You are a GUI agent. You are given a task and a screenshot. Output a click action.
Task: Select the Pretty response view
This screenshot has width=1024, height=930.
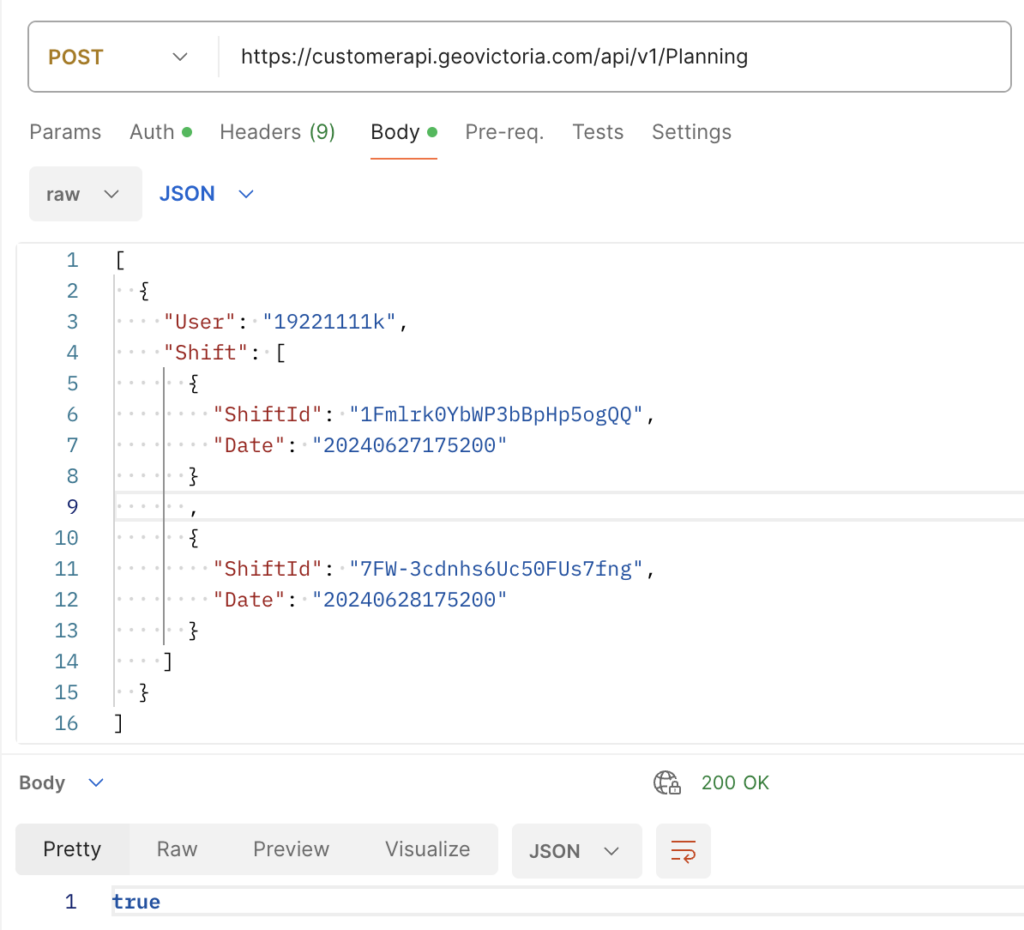tap(72, 849)
